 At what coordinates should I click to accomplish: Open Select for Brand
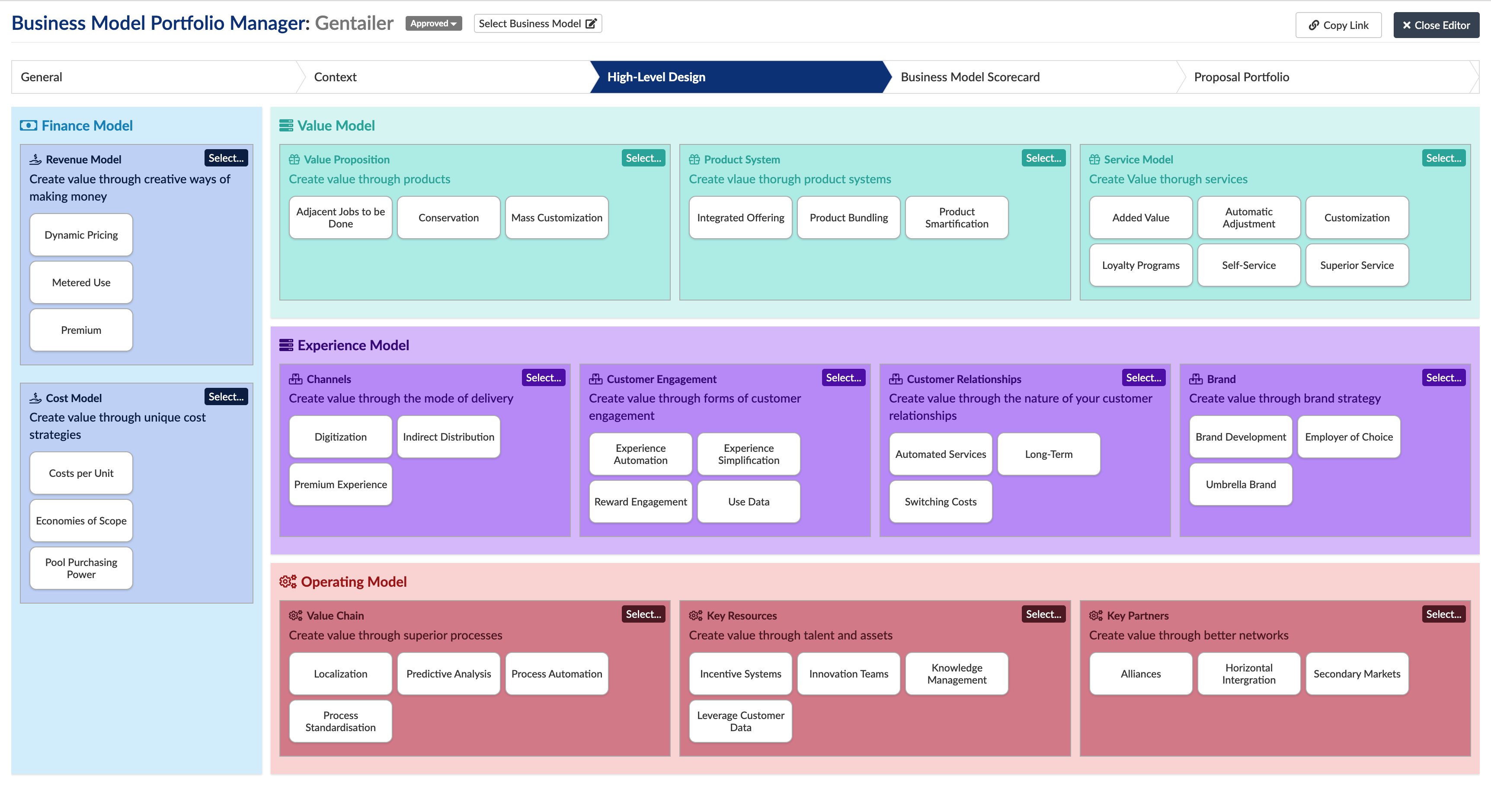1443,377
